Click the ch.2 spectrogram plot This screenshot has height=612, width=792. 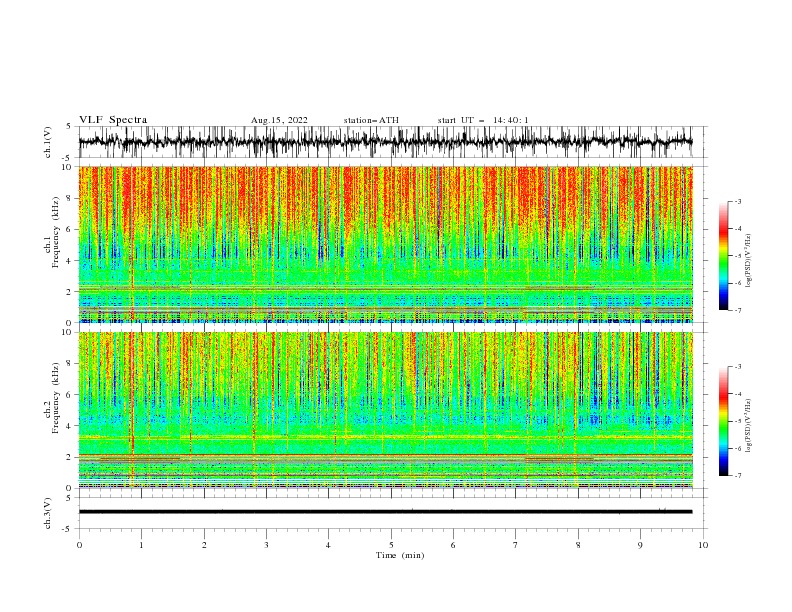385,410
